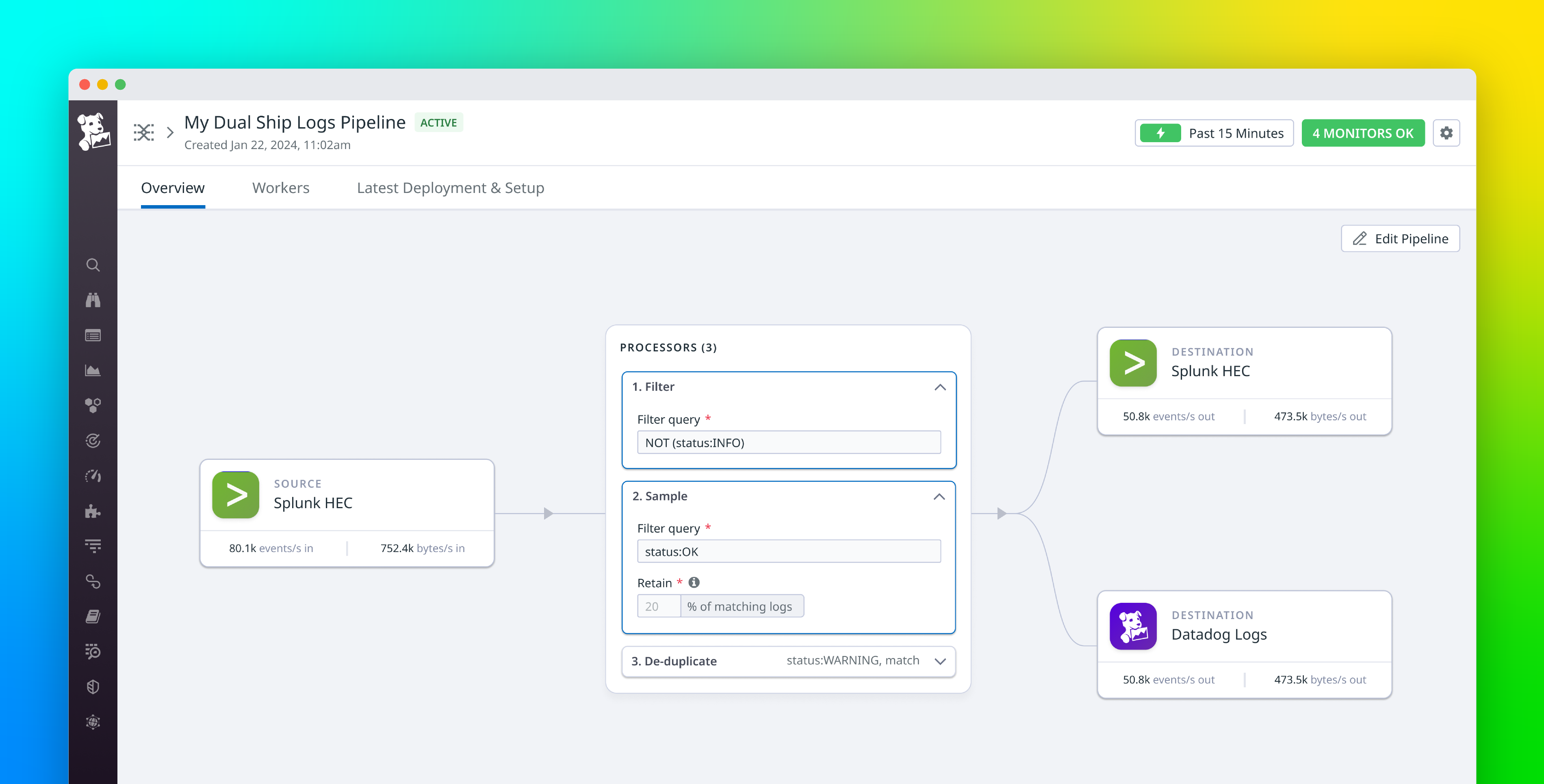Collapse the 1. Filter processor panel

coord(941,387)
